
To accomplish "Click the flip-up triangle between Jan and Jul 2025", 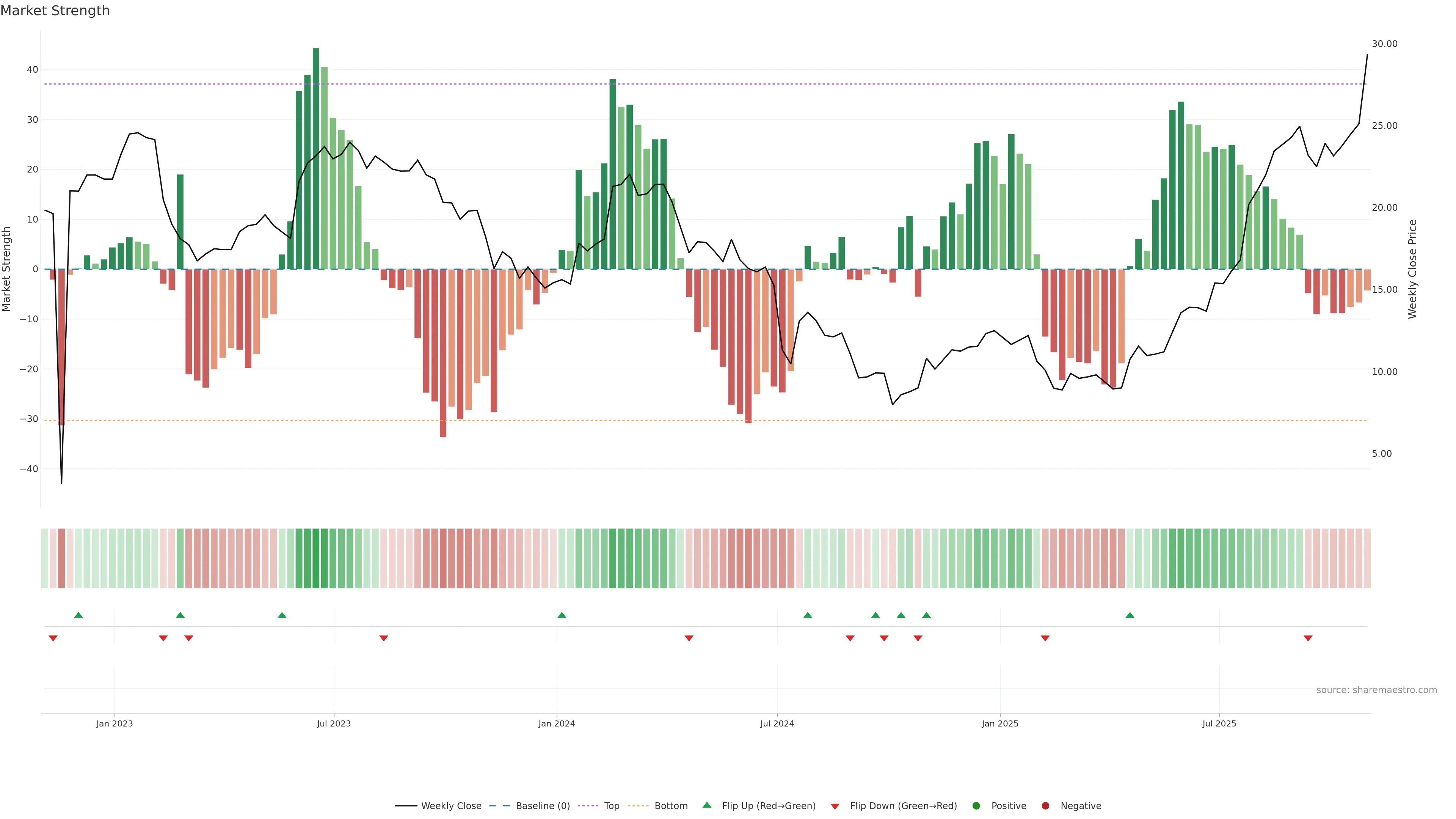I will click(1130, 615).
